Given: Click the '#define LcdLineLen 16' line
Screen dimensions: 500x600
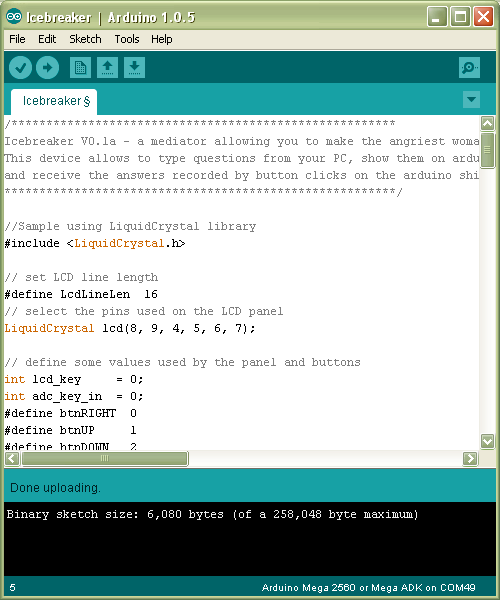Looking at the screenshot, I should tap(81, 294).
